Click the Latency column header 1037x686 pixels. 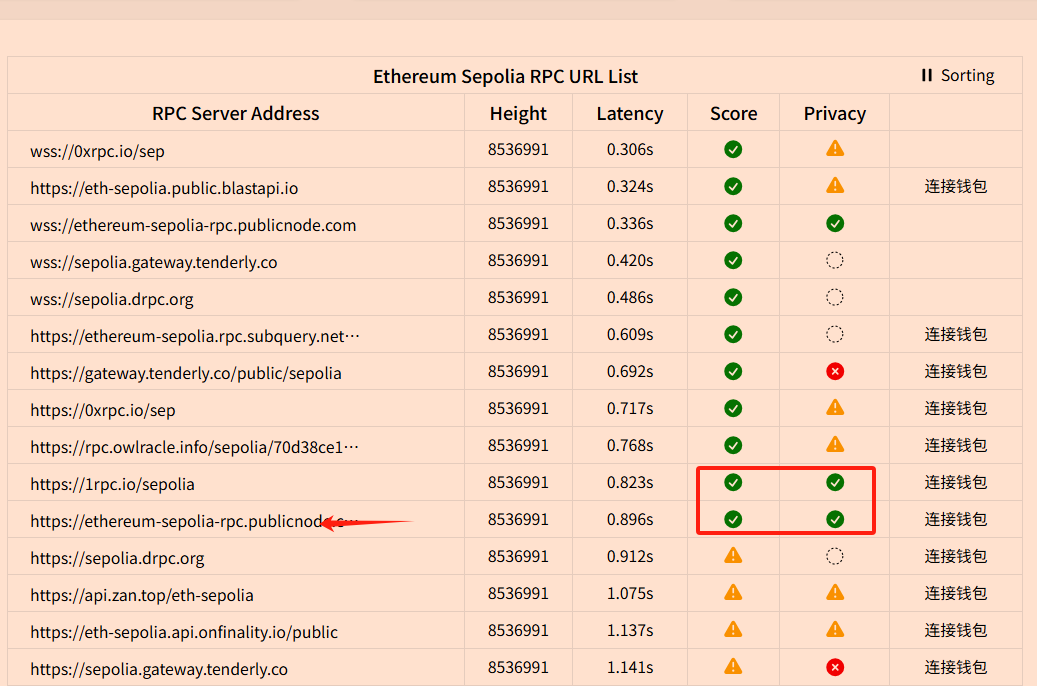tap(630, 113)
